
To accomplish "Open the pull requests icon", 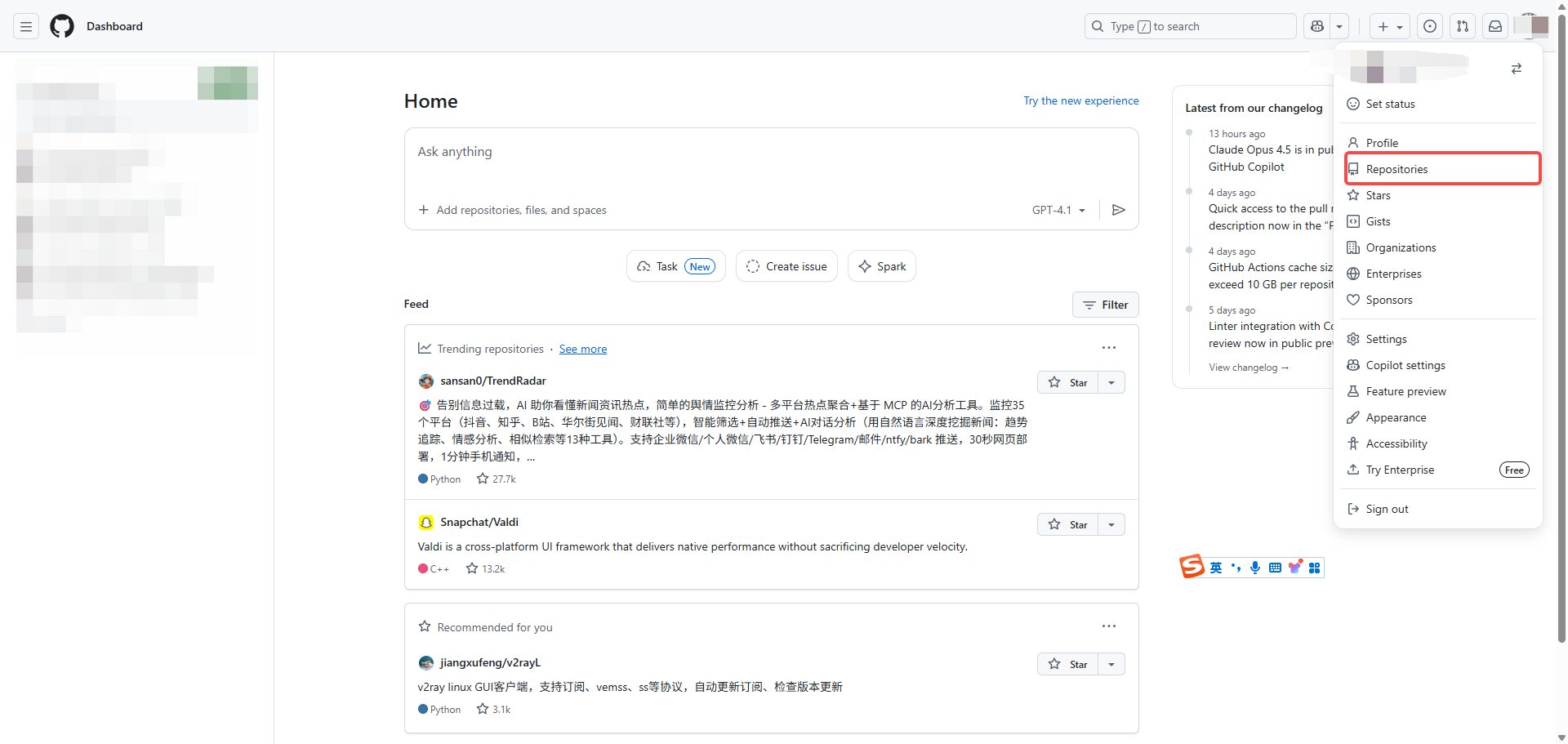I will (1463, 26).
